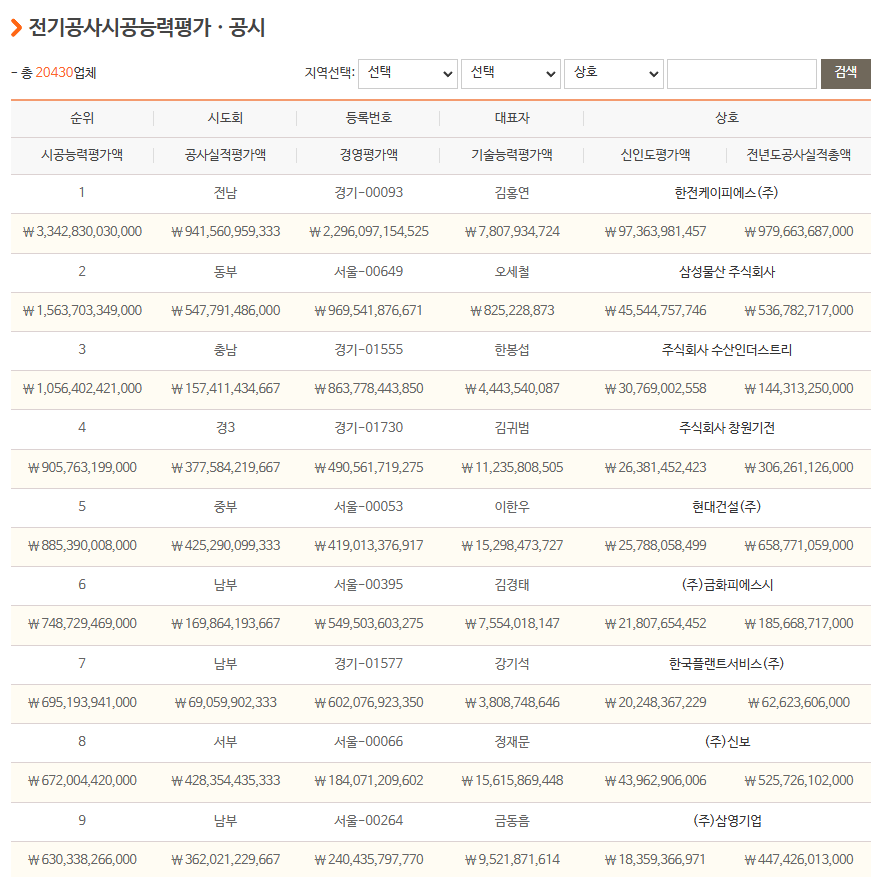887x877 pixels.
Task: Click the orange arrow icon beside page title
Action: pyautogui.click(x=16, y=27)
